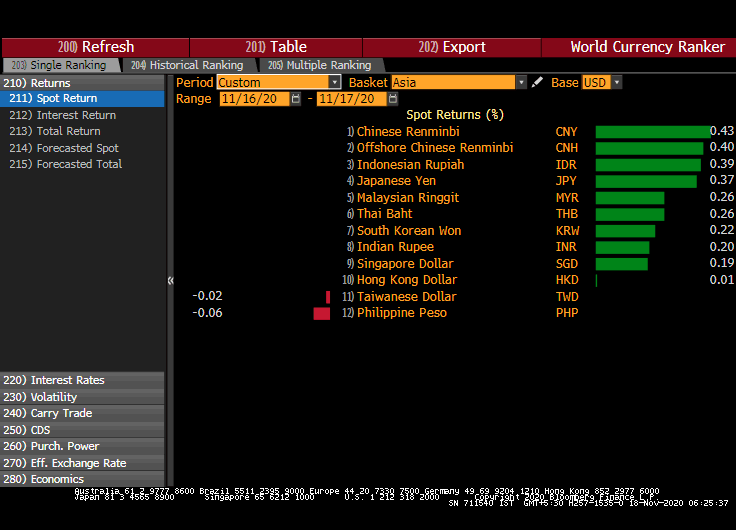Click the range start date field
This screenshot has width=736, height=530.
click(x=254, y=99)
